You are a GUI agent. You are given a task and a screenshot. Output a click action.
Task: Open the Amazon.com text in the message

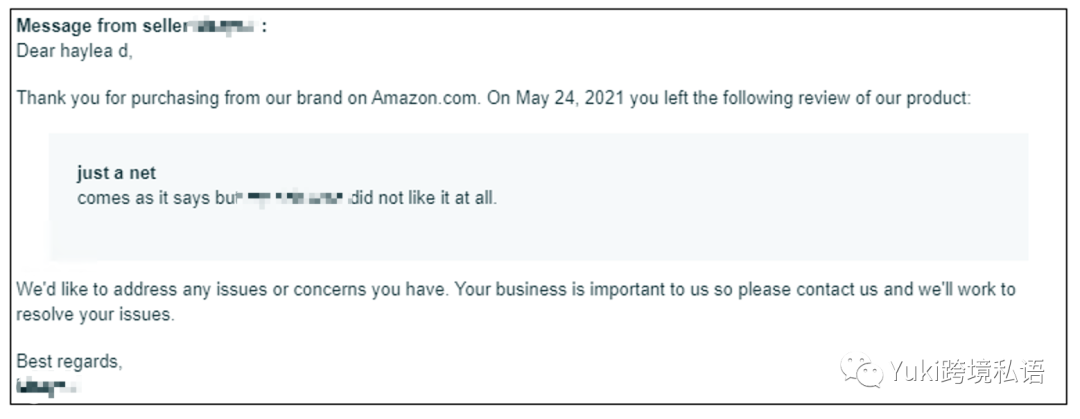[425, 98]
